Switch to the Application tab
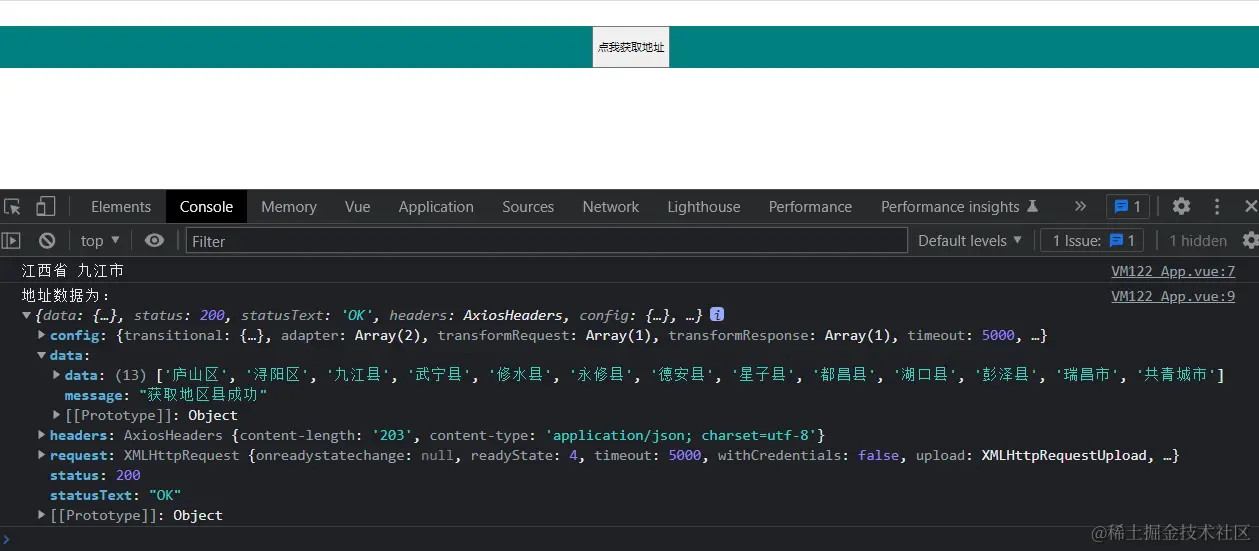Image resolution: width=1259 pixels, height=551 pixels. 436,207
